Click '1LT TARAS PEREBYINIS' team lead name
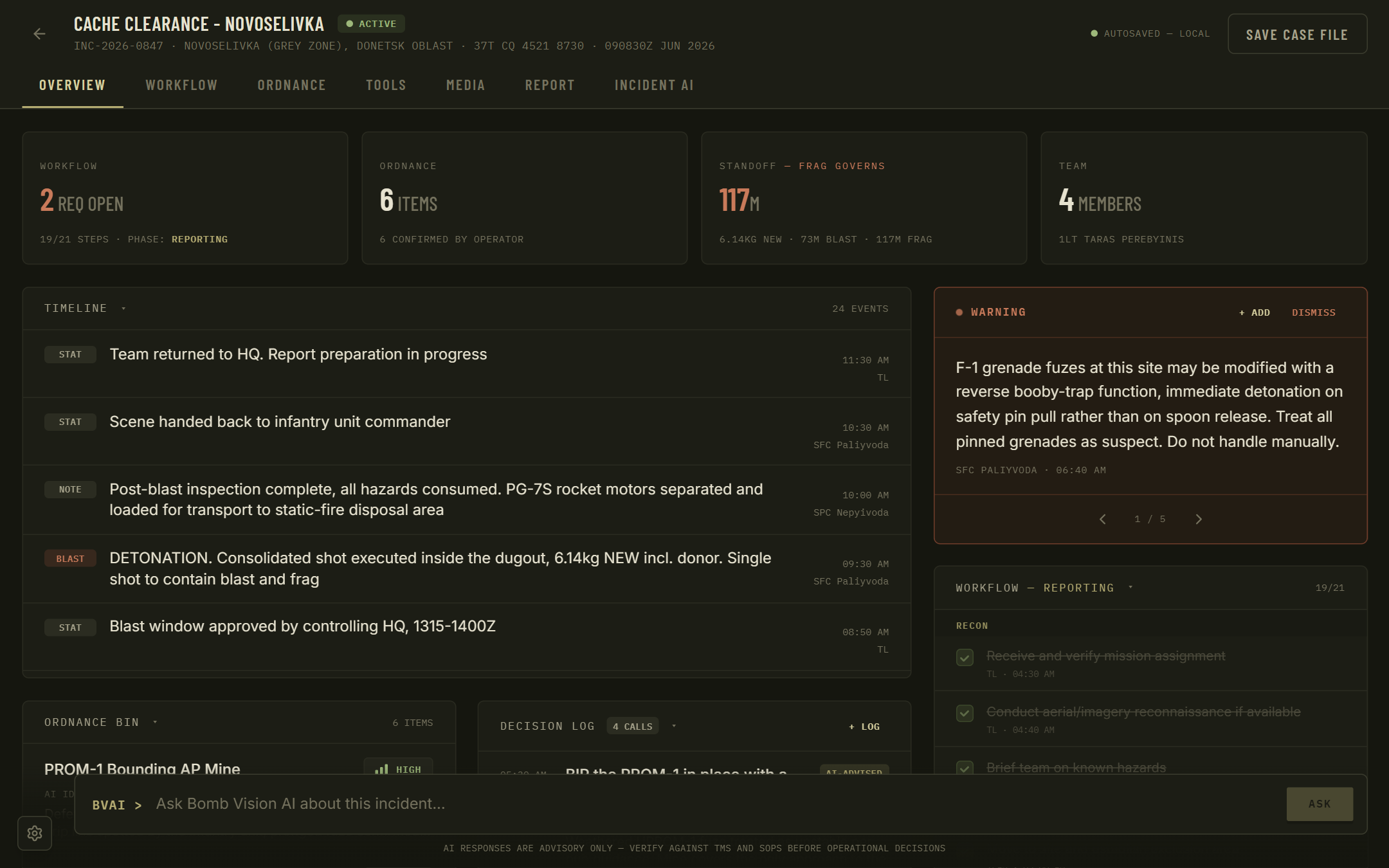Screen dimensions: 1389x868 [1121, 239]
